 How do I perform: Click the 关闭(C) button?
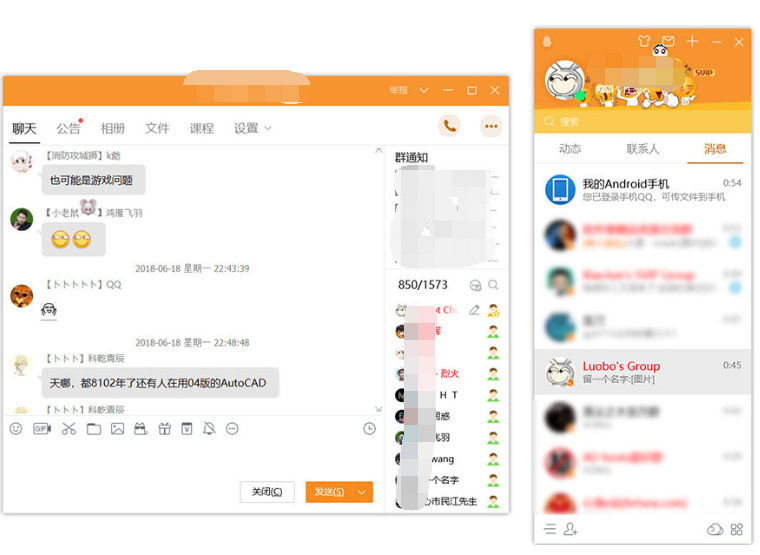[x=267, y=492]
